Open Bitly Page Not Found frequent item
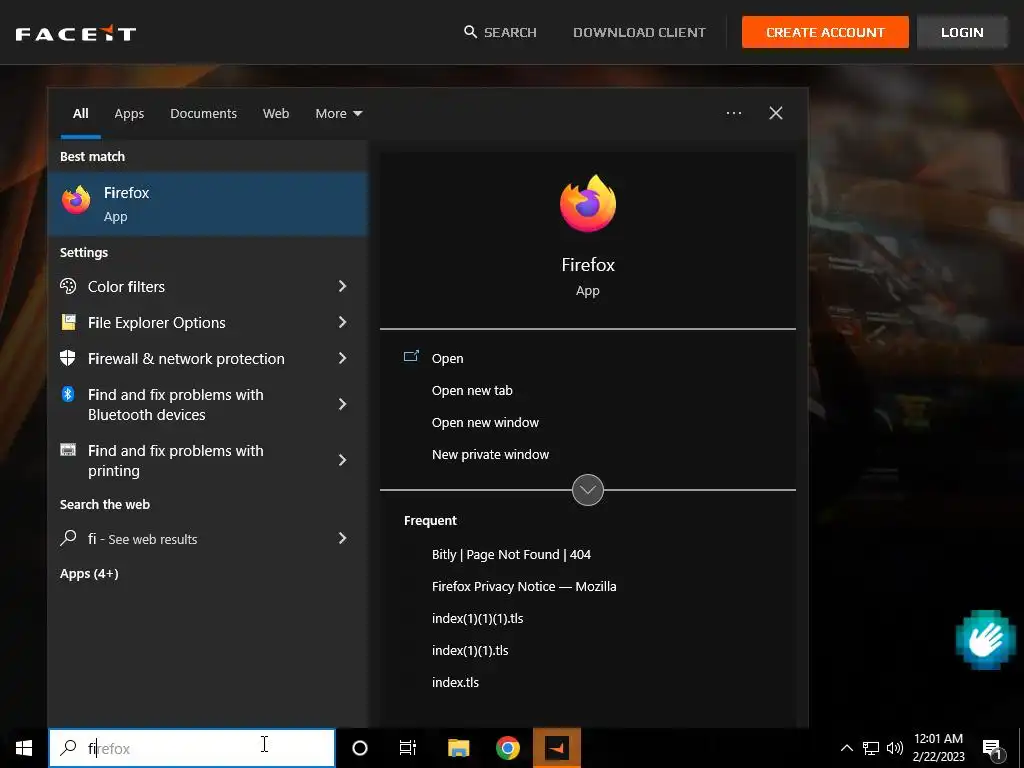This screenshot has height=768, width=1024. tap(511, 554)
